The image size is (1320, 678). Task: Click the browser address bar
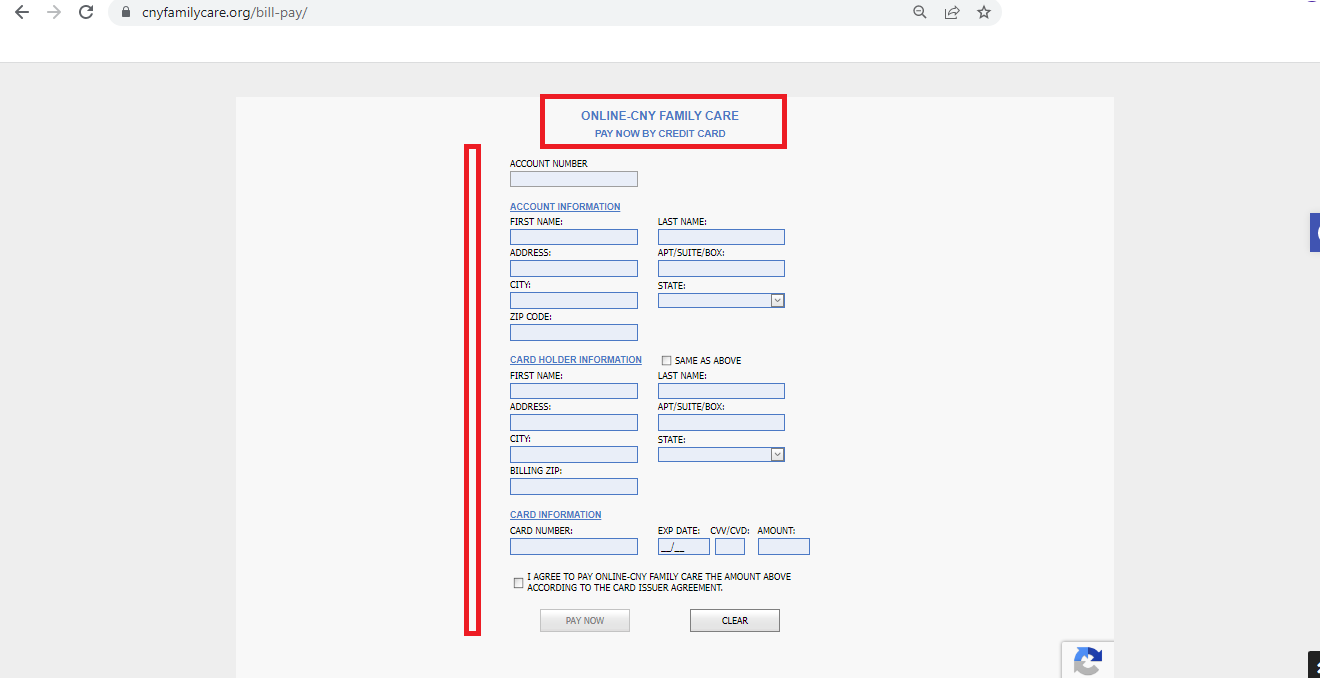(x=400, y=13)
